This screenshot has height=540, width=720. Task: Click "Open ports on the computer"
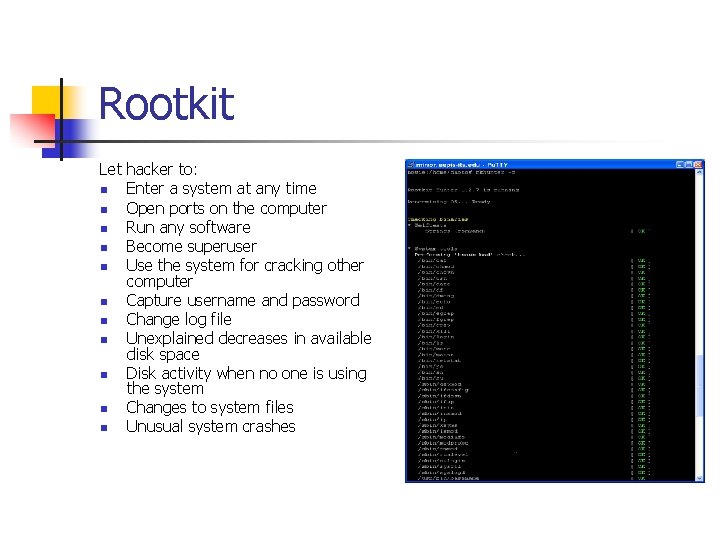click(226, 208)
